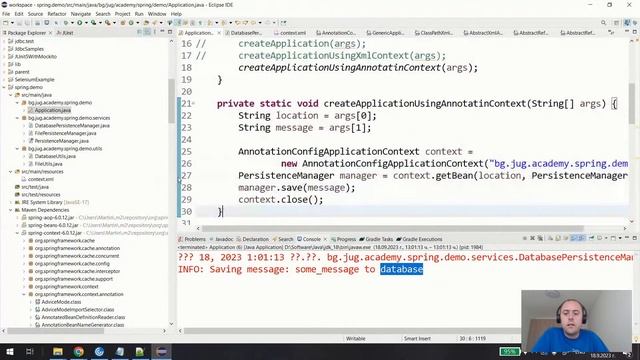Open the Run button dropdown arrow
Screen dimensions: 640x360
pos(86,23)
